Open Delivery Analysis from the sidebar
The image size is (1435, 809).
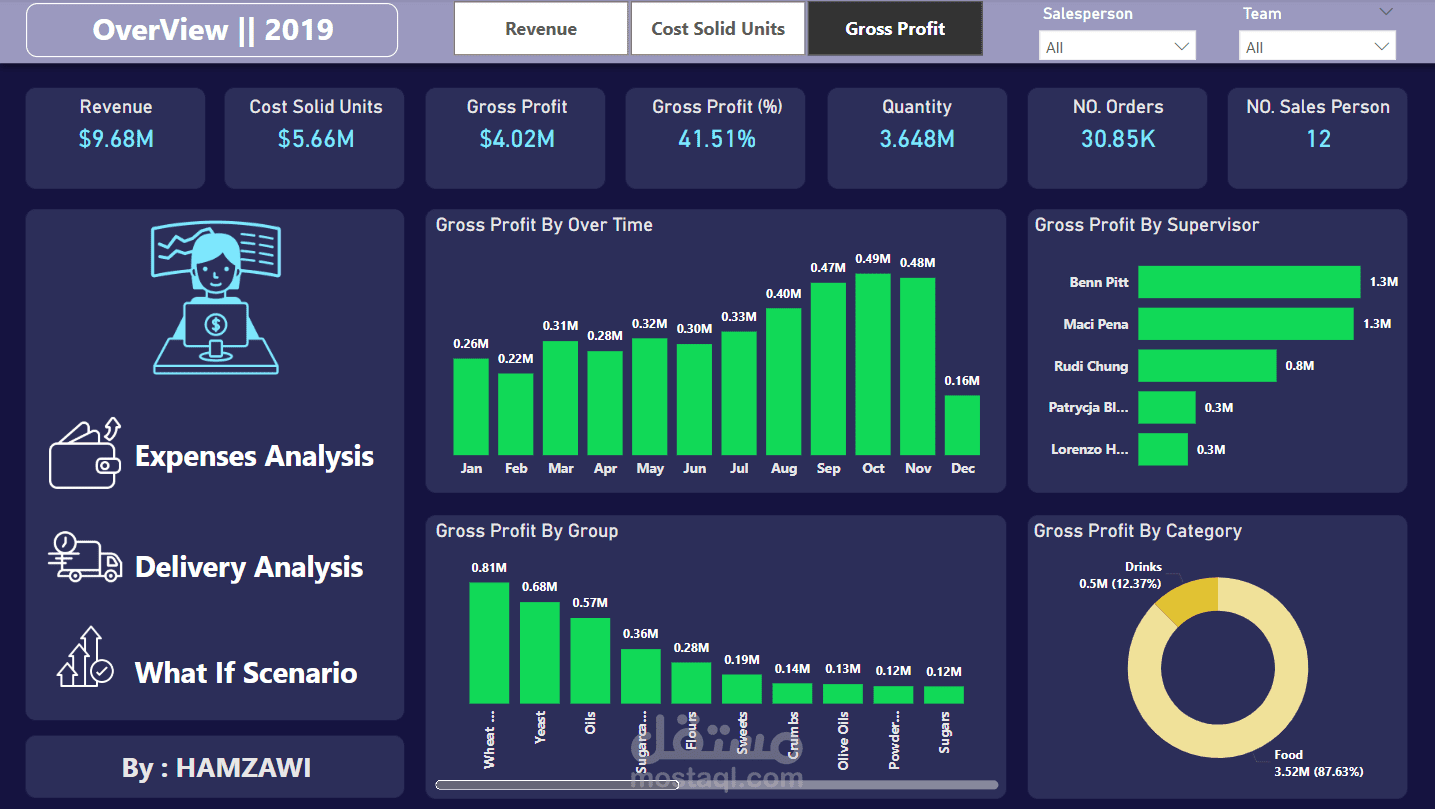pyautogui.click(x=248, y=566)
